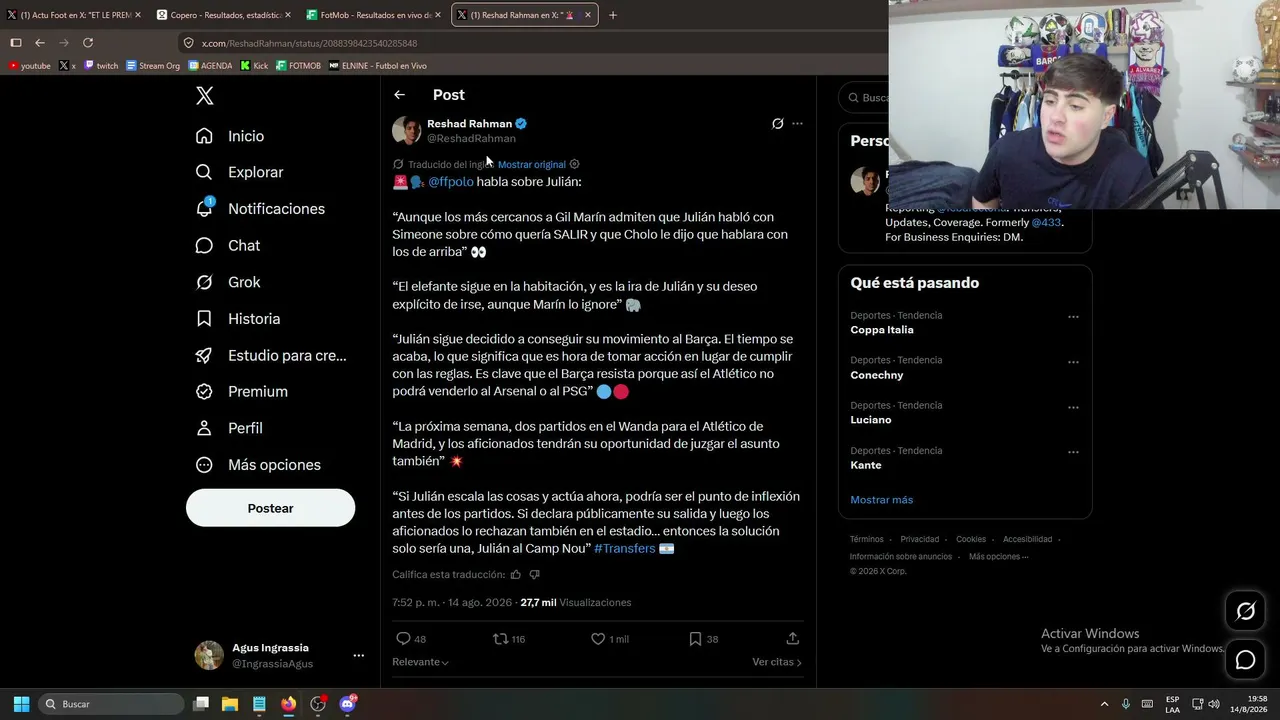Open the Stream Org bookmark
The width and height of the screenshot is (1280, 720).
point(153,66)
